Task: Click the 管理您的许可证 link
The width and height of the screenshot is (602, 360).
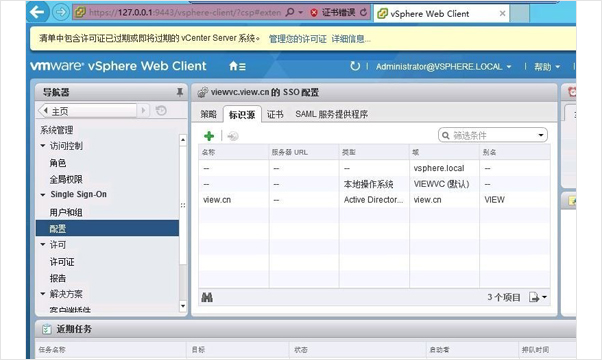Action: (298, 39)
